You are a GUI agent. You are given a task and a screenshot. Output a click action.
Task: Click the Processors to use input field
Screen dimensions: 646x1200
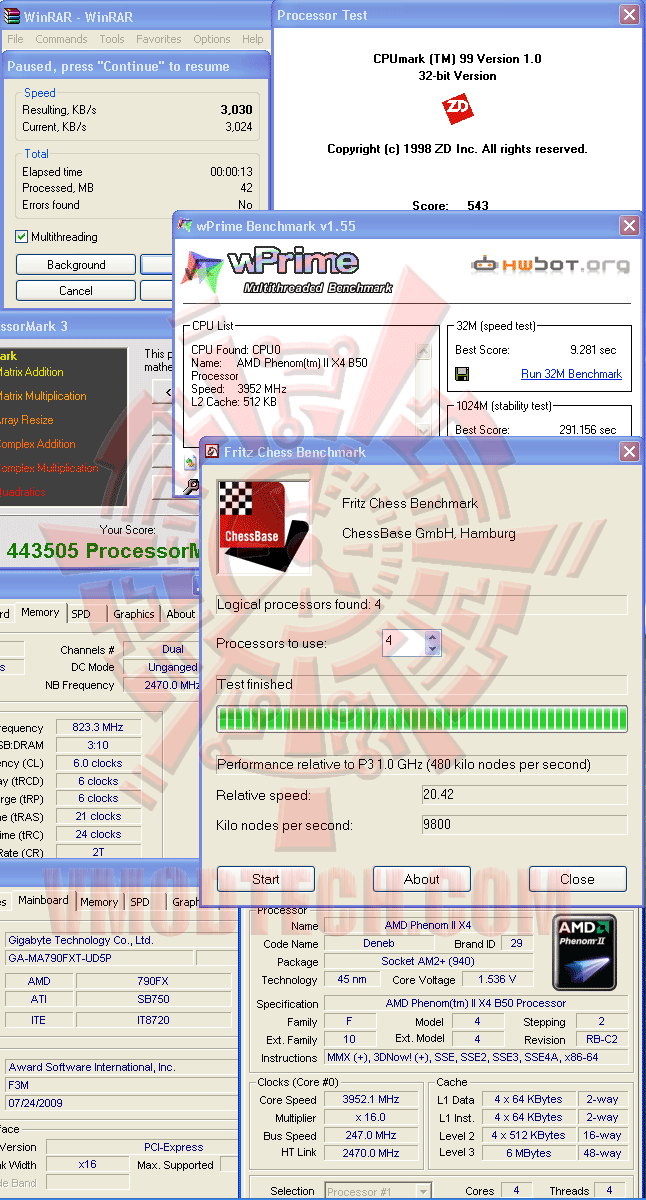(x=404, y=643)
